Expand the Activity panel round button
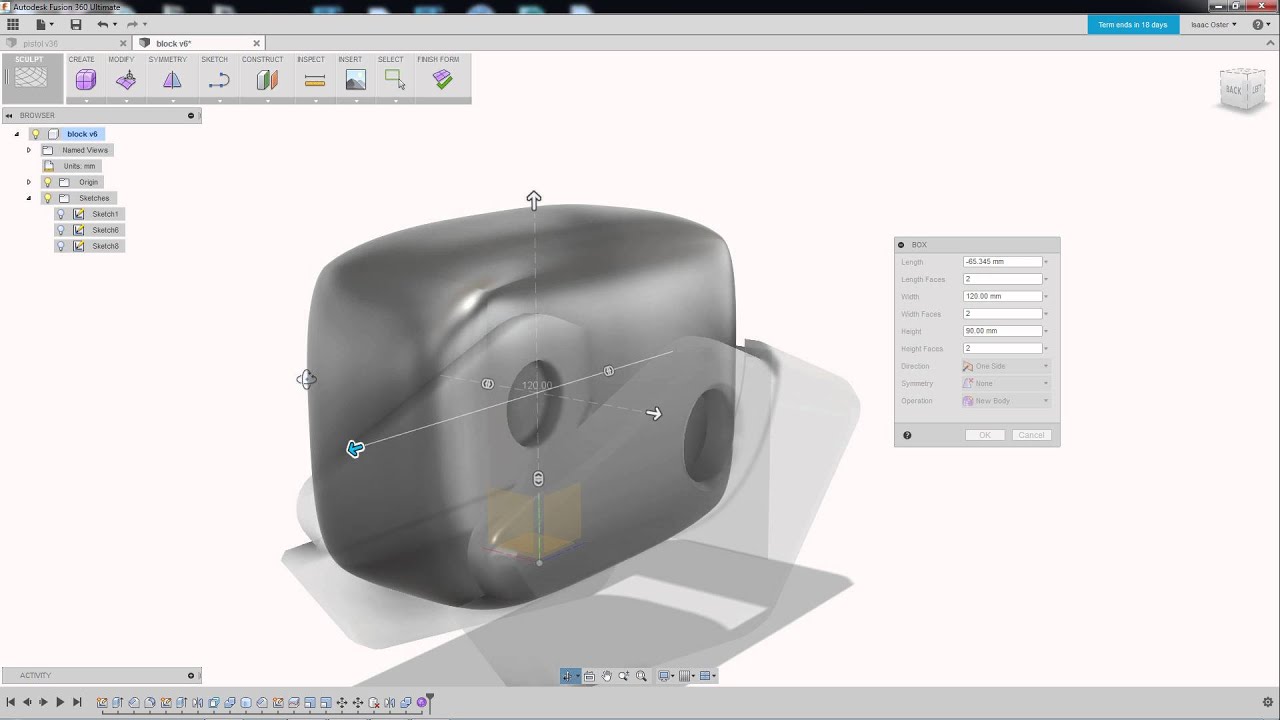Viewport: 1280px width, 720px height. tap(191, 675)
